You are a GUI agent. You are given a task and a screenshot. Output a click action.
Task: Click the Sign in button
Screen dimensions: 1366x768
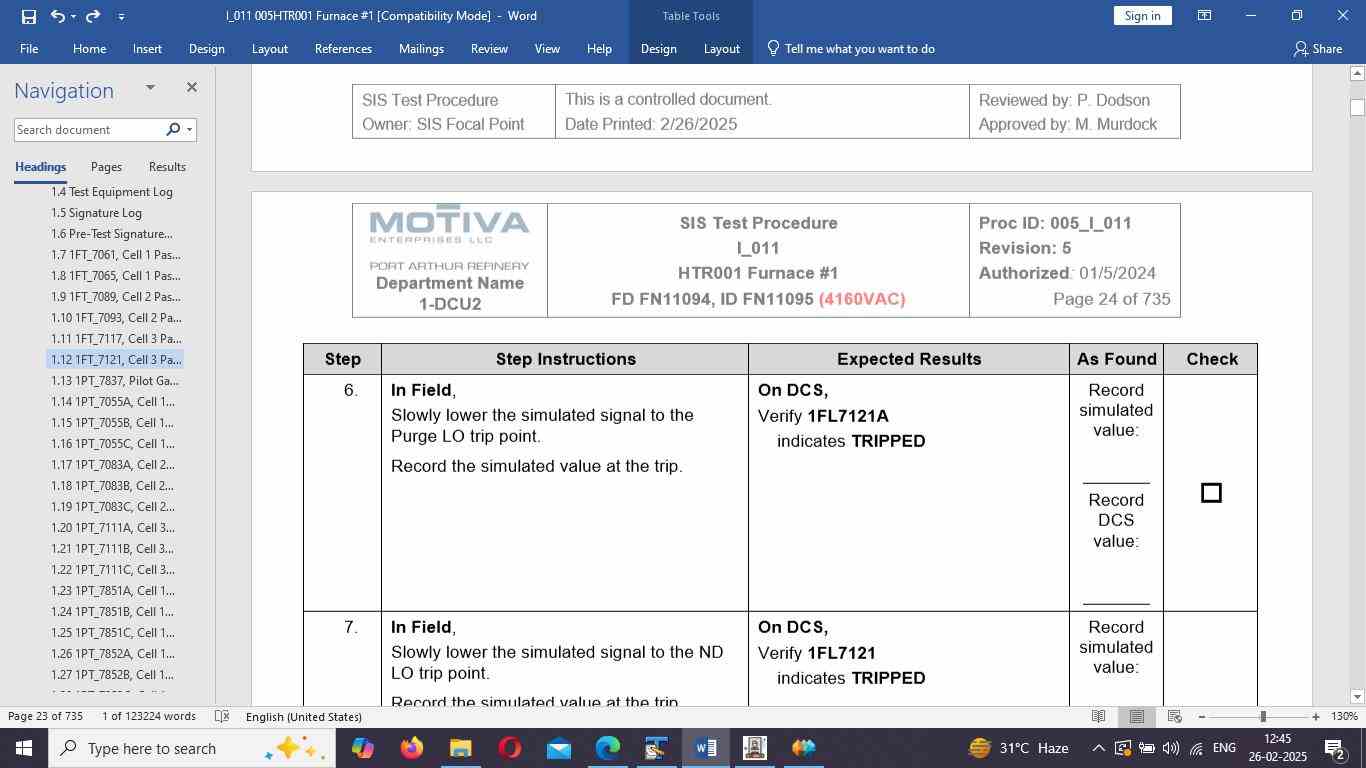[x=1142, y=16]
